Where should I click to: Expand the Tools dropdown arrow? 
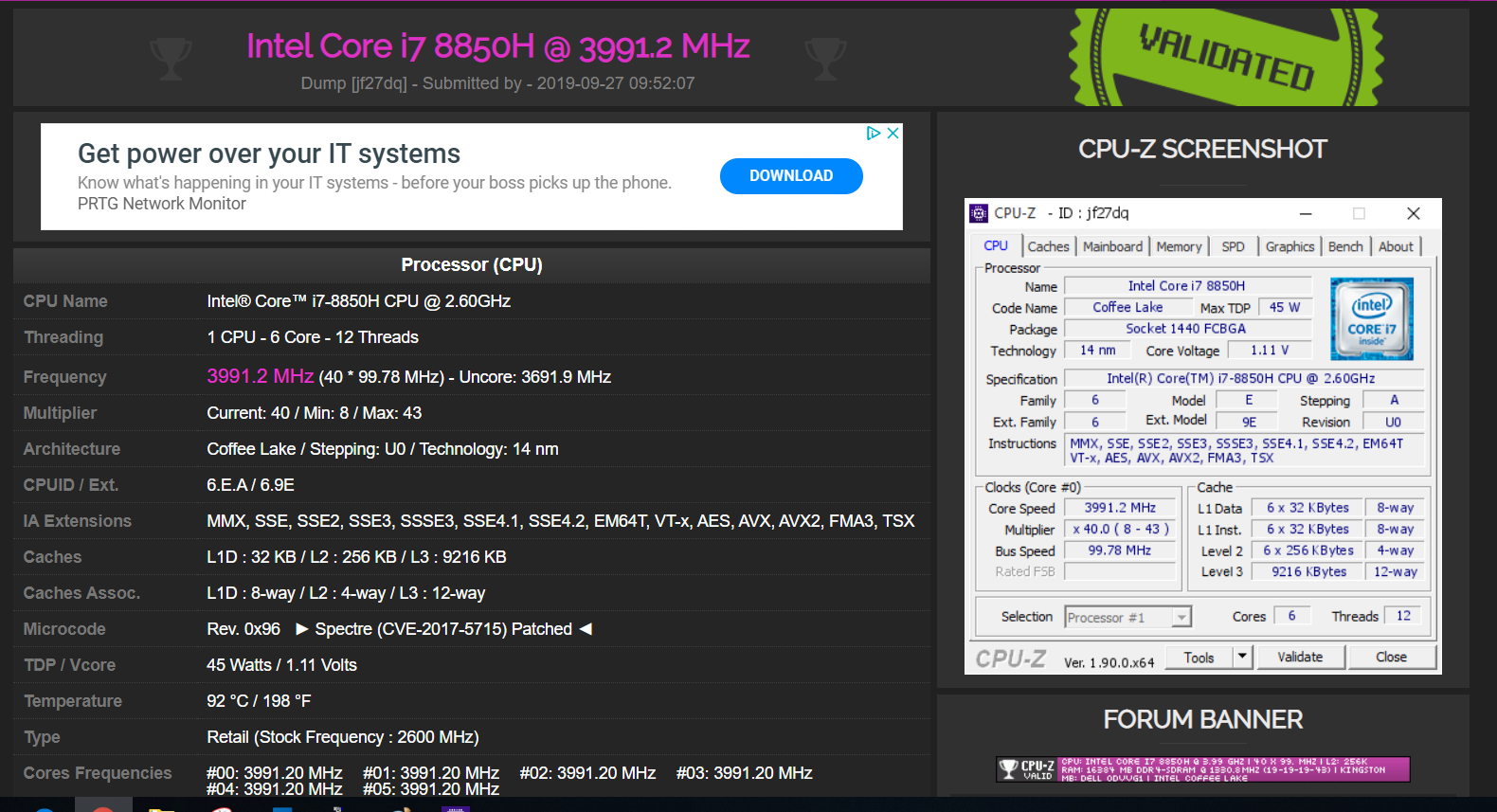[x=1243, y=658]
